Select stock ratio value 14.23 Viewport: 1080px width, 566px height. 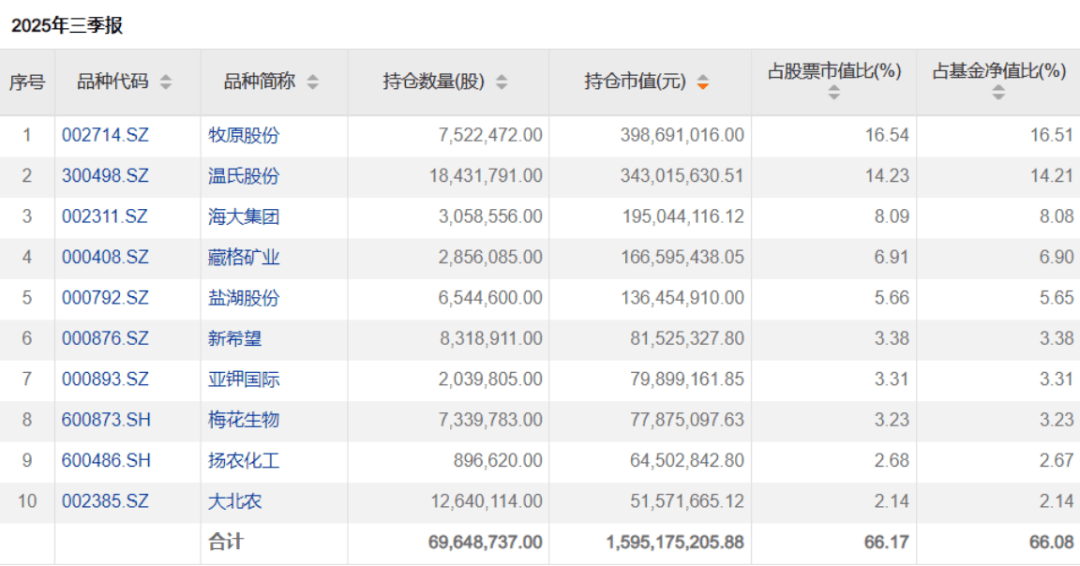887,176
